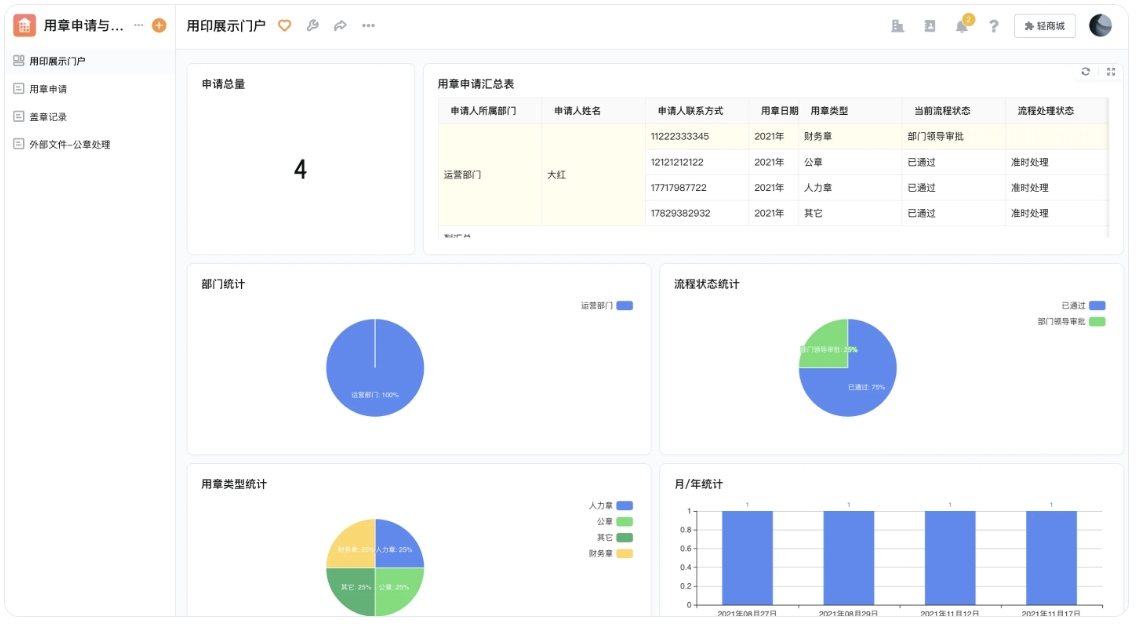Open the 轻商城 store button
The width and height of the screenshot is (1136, 626).
tap(1043, 26)
